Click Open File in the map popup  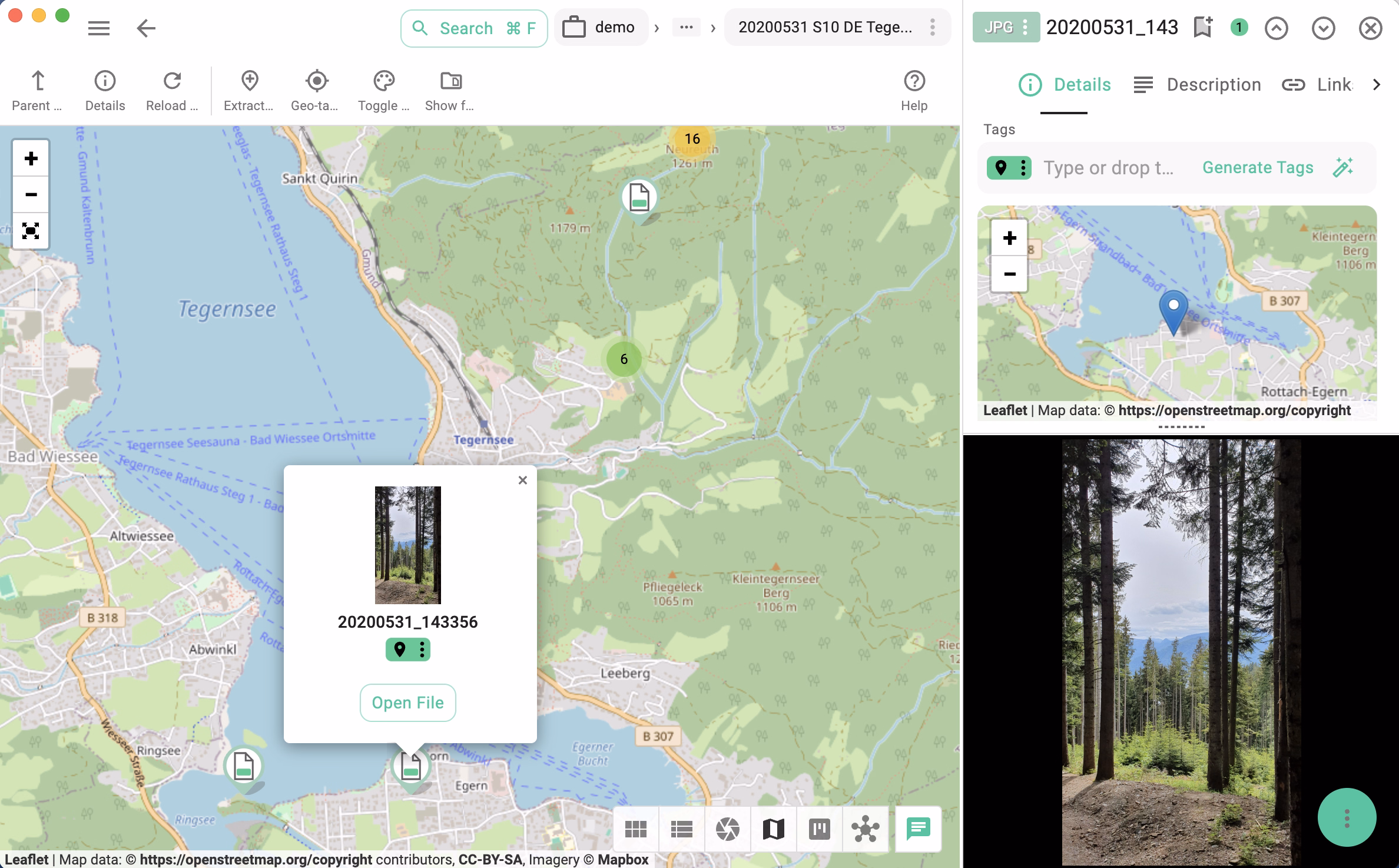pyautogui.click(x=407, y=703)
